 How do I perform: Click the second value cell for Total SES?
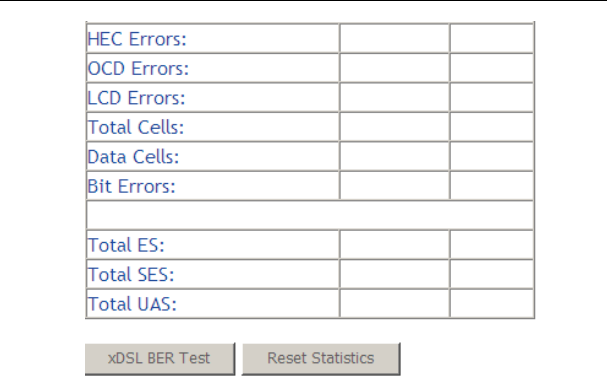[492, 274]
